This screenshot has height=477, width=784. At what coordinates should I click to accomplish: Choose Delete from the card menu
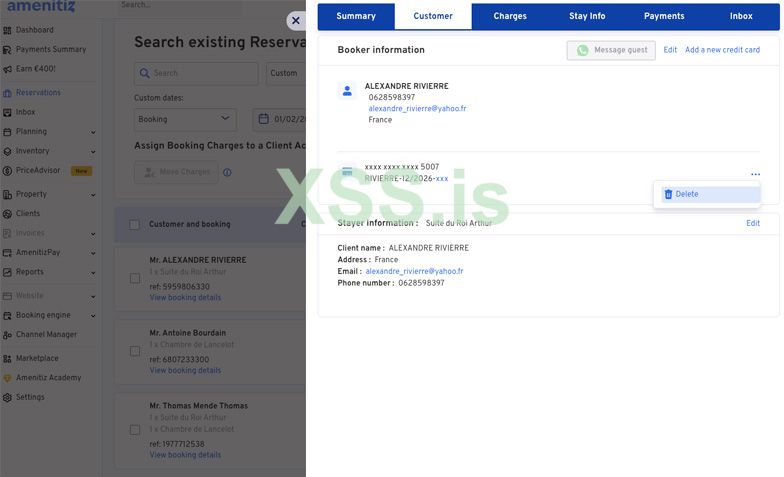pyautogui.click(x=710, y=194)
